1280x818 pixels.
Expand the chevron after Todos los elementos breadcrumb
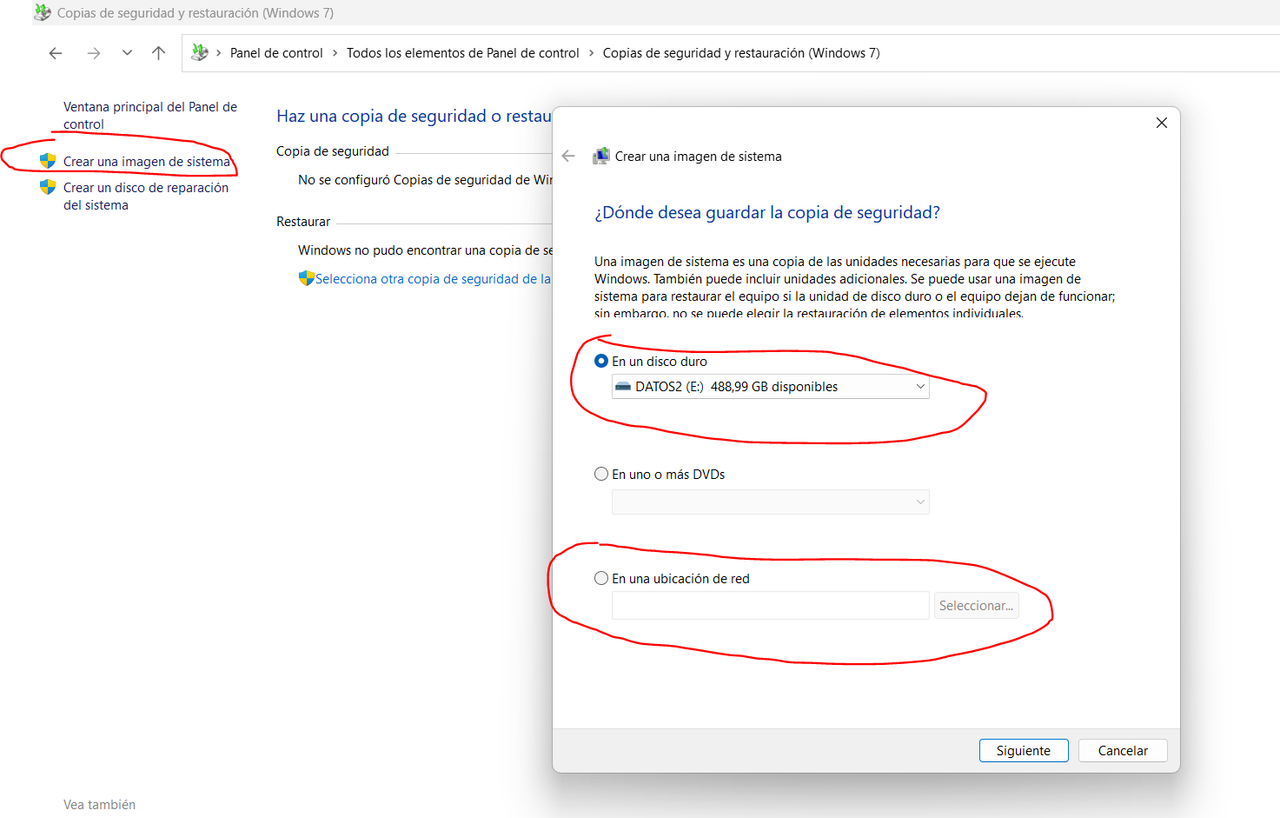click(591, 53)
